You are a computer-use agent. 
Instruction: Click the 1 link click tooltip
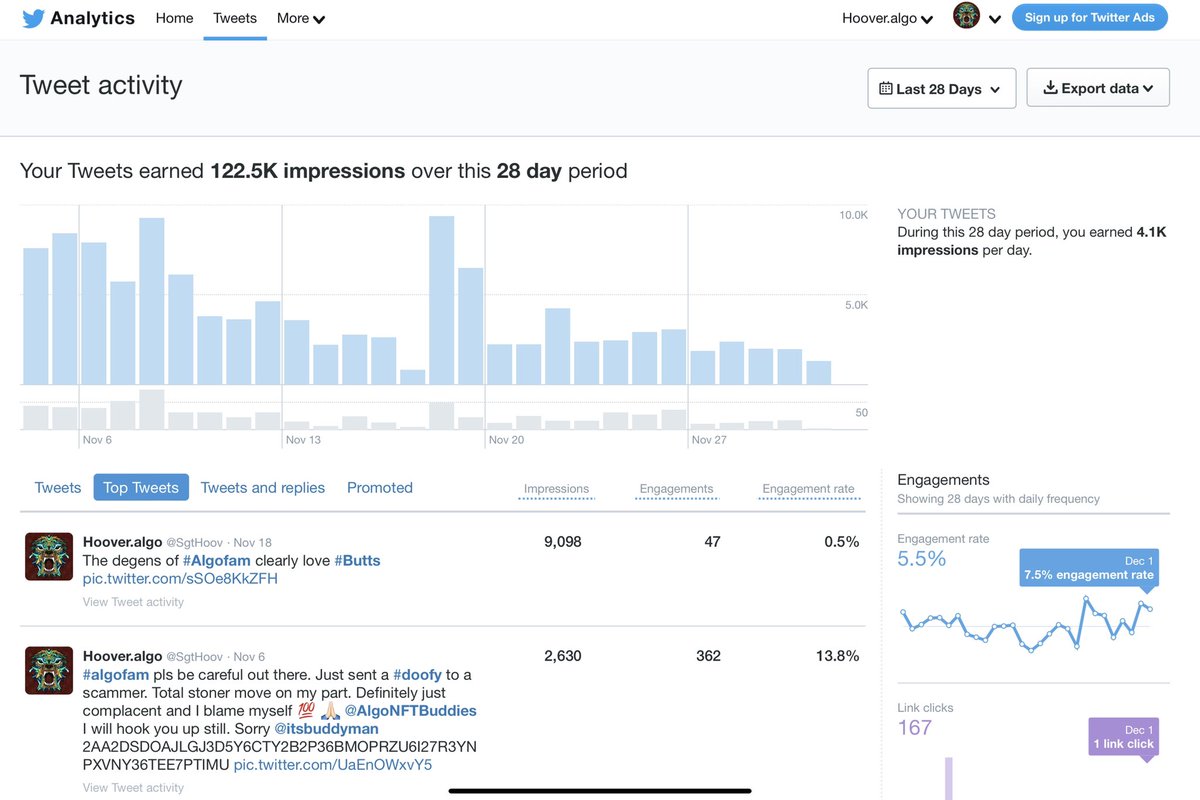[1123, 737]
